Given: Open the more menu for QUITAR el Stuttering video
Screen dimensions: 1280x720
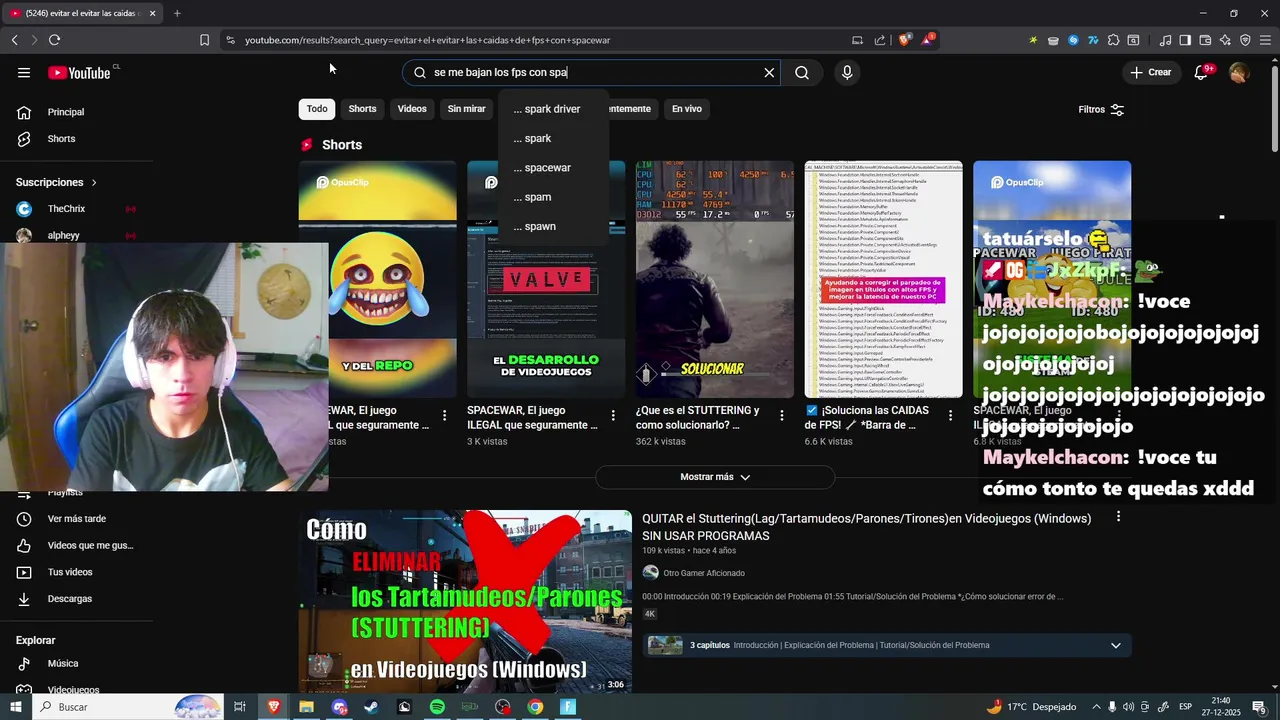Looking at the screenshot, I should tap(1118, 517).
